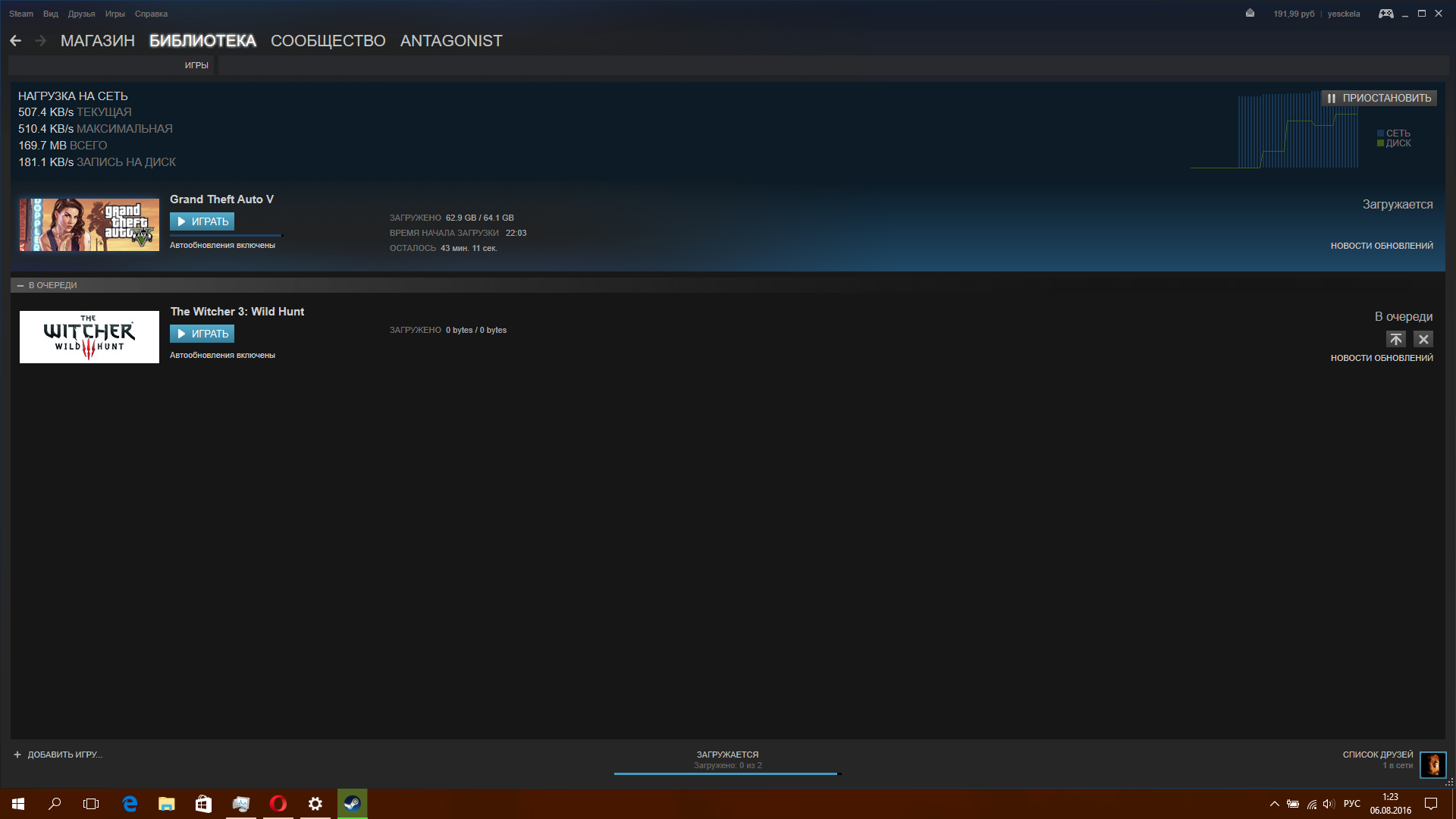Open Task View on the taskbar

[91, 804]
